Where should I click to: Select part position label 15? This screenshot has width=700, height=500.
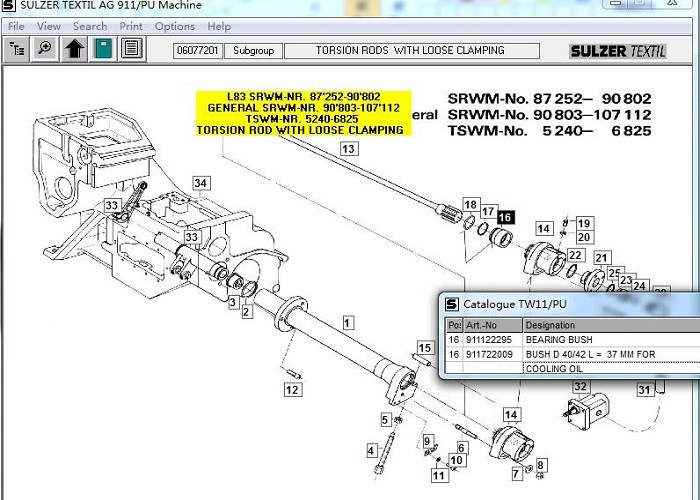coord(425,348)
